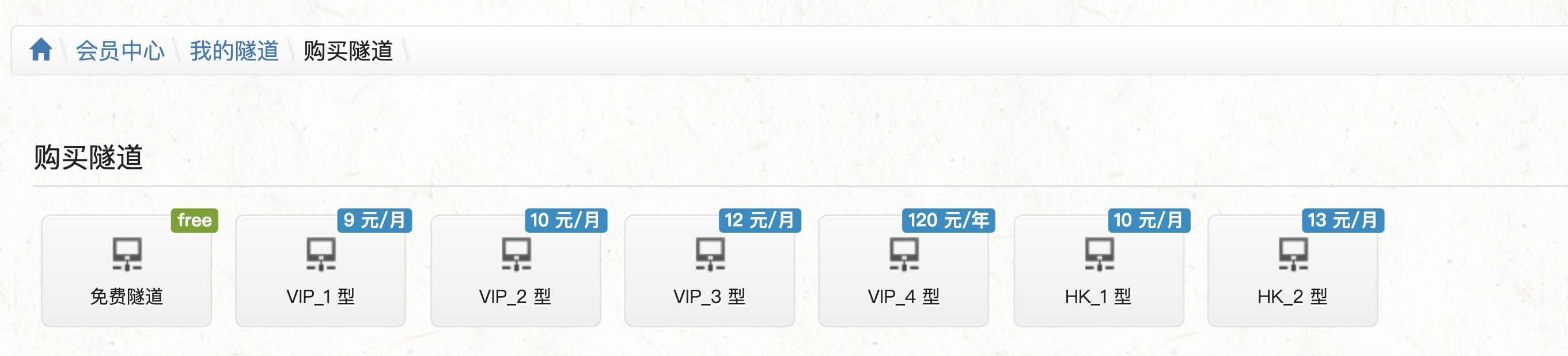
Task: Click the VIP_3 型 network icon
Action: click(710, 254)
